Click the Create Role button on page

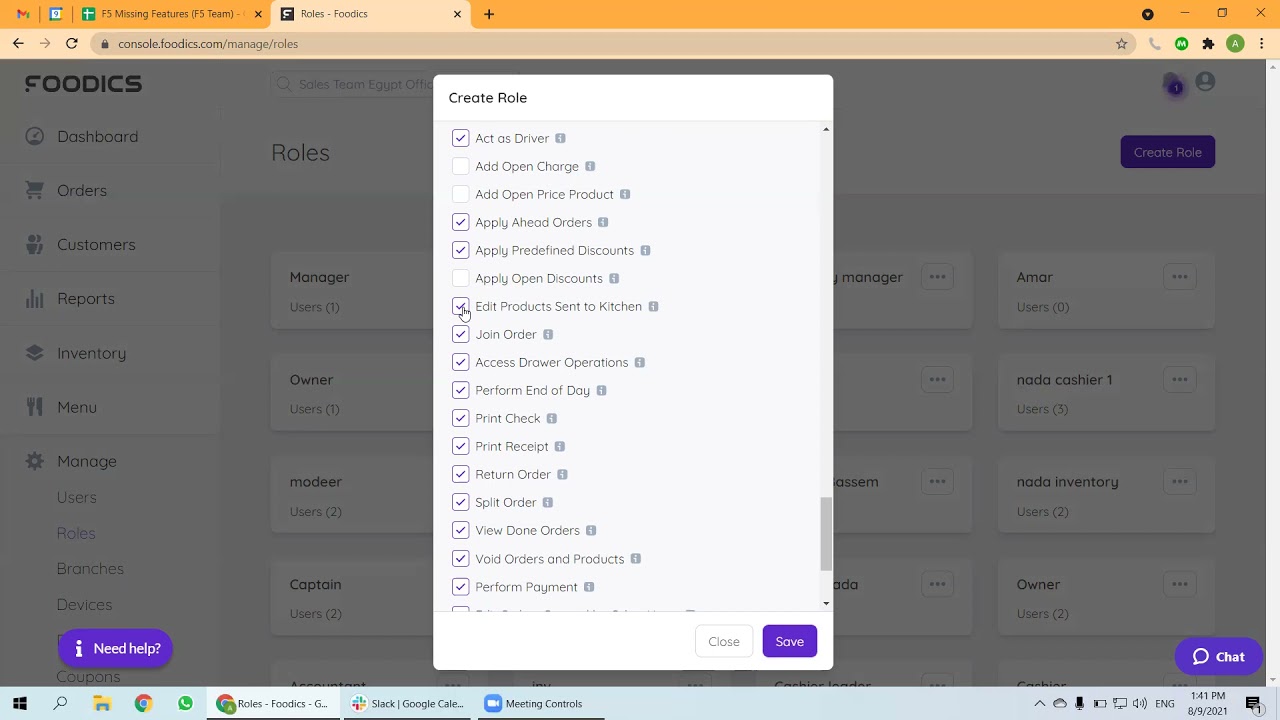pyautogui.click(x=1167, y=153)
